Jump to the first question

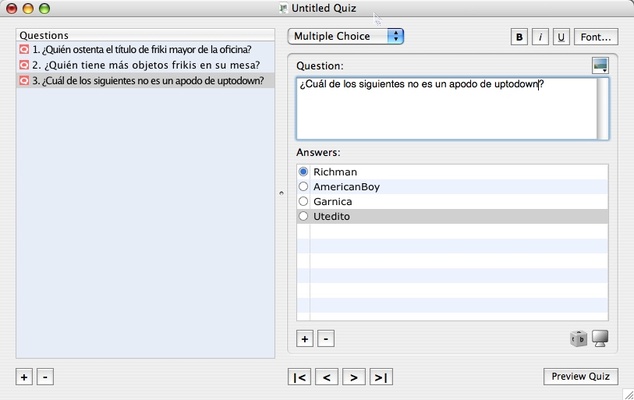tap(300, 377)
